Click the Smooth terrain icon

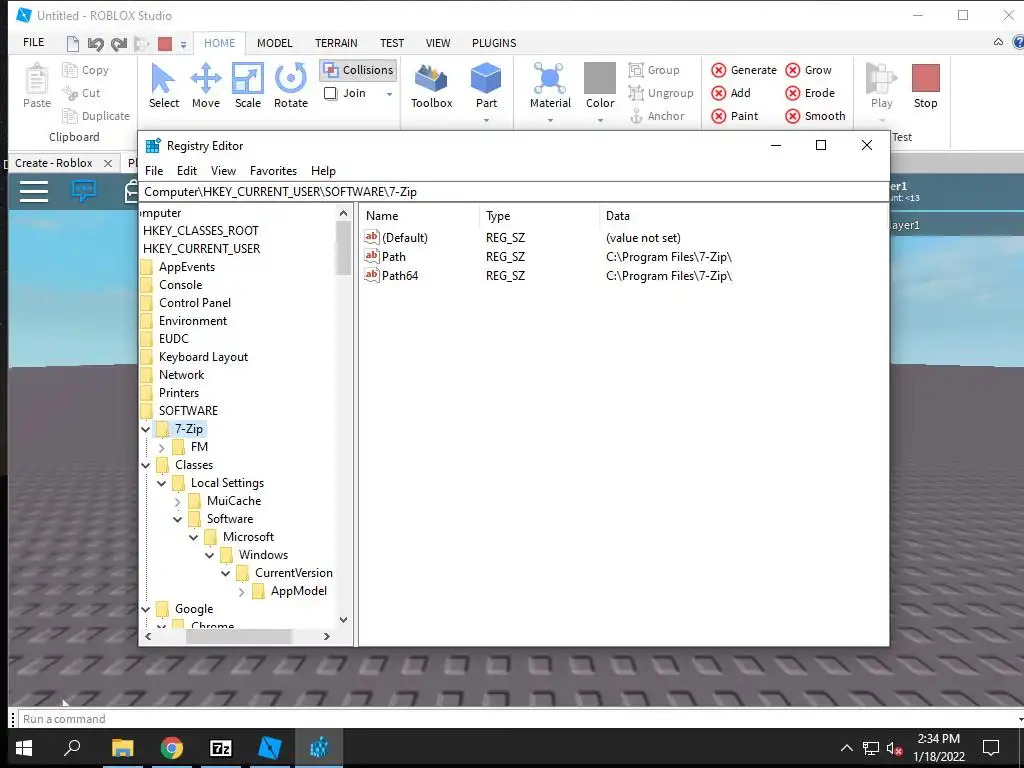(793, 116)
